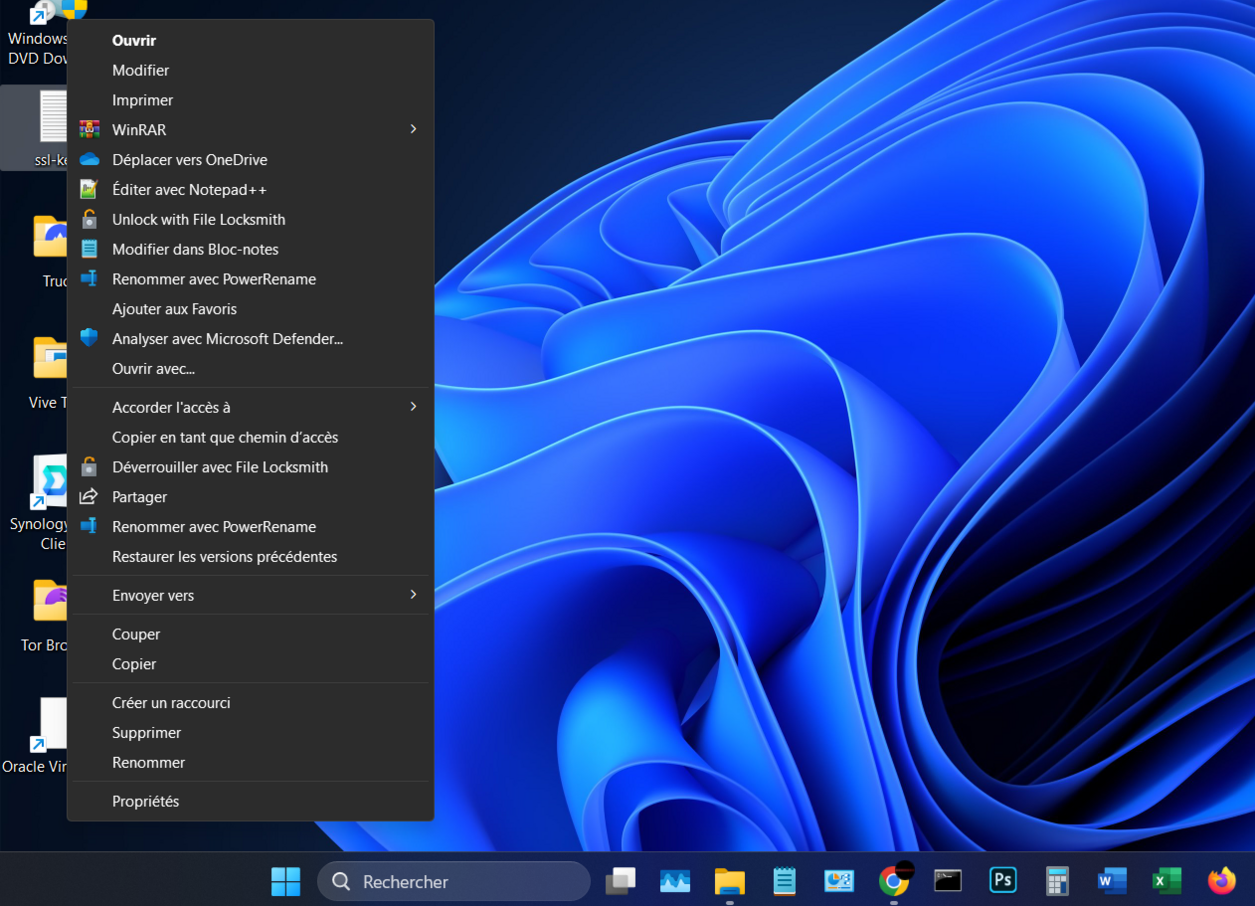The width and height of the screenshot is (1255, 906).
Task: Open Microsoft Word from the taskbar
Action: [1111, 880]
